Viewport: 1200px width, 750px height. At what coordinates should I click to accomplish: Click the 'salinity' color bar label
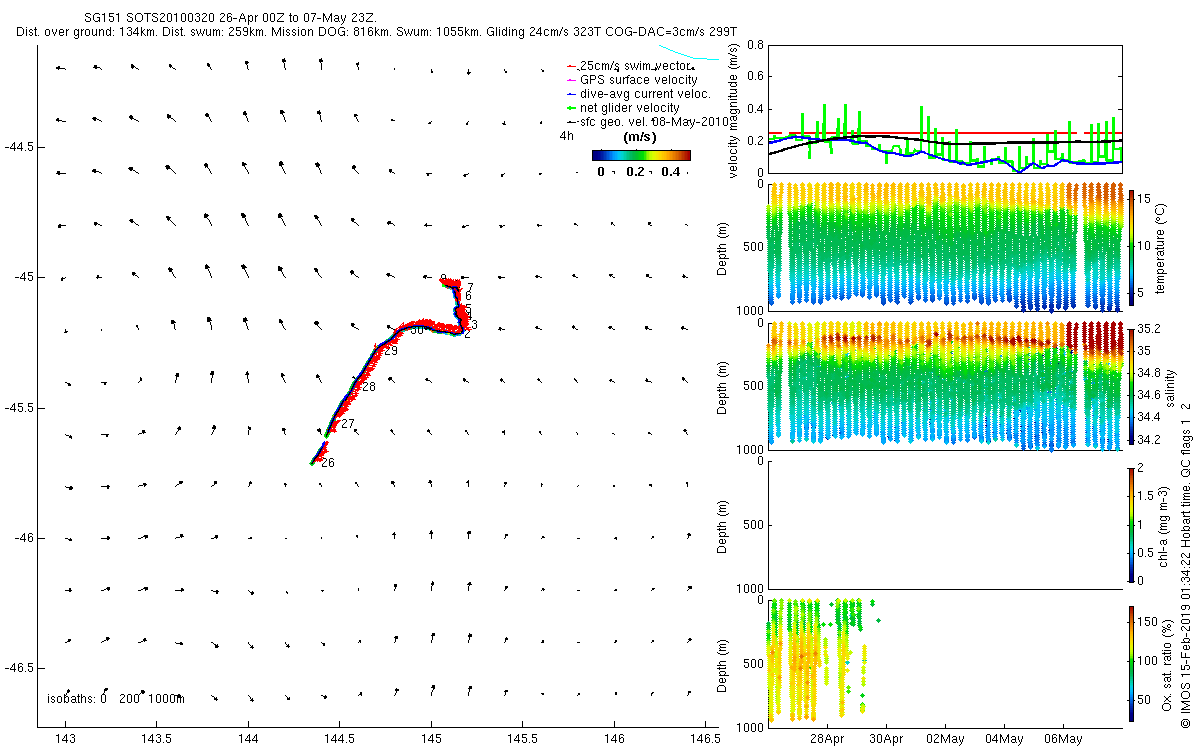tap(1168, 386)
